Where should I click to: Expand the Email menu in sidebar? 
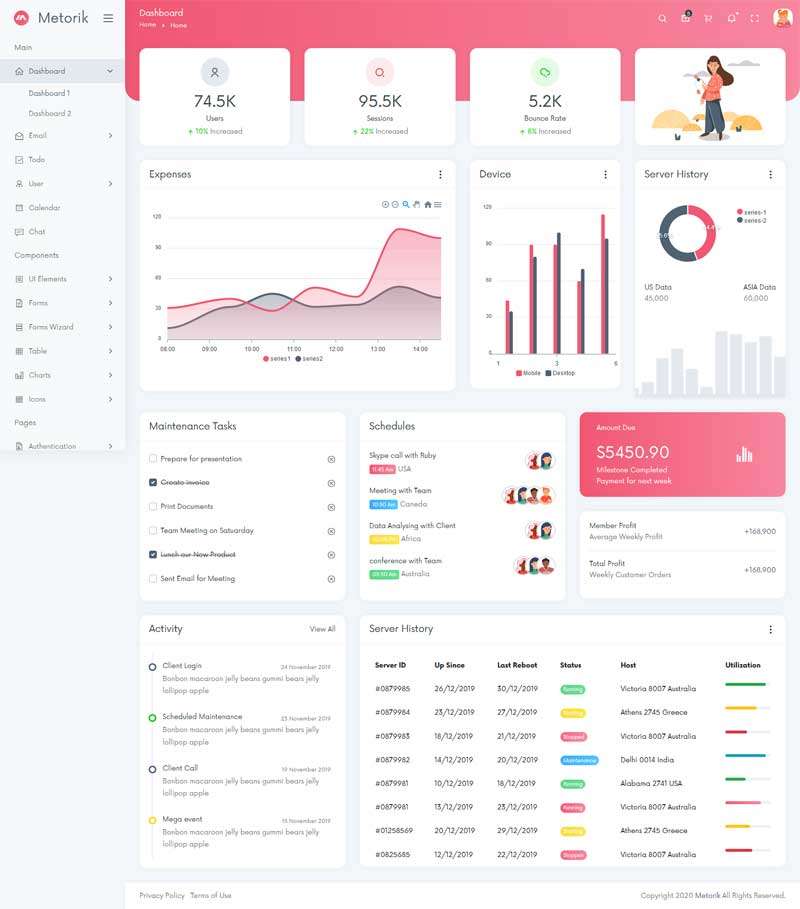click(62, 135)
